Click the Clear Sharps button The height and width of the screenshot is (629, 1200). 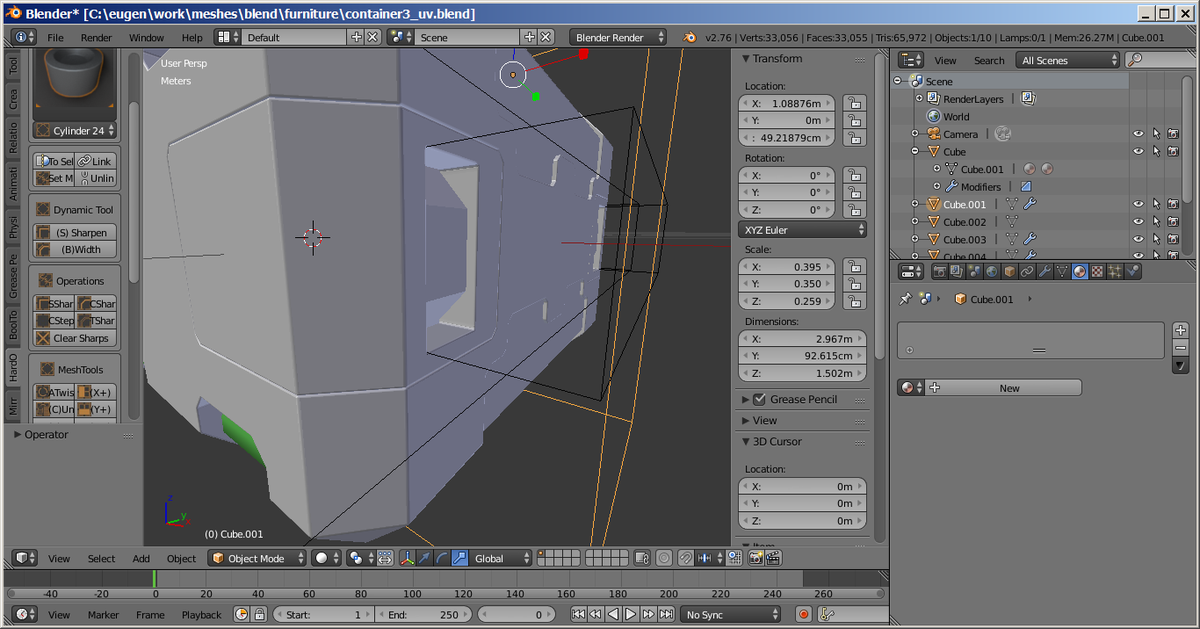(75, 338)
